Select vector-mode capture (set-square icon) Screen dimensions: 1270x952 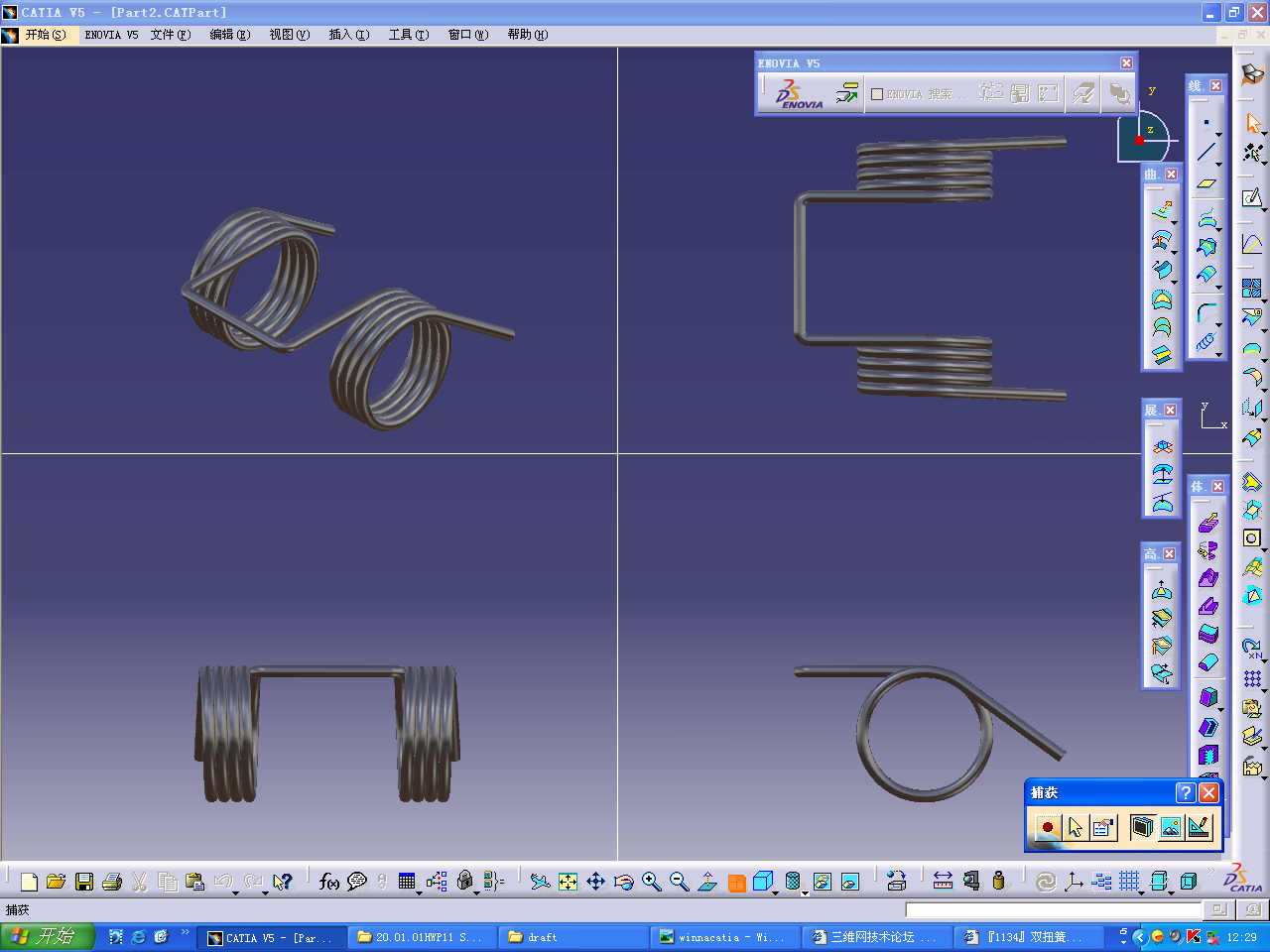1199,827
